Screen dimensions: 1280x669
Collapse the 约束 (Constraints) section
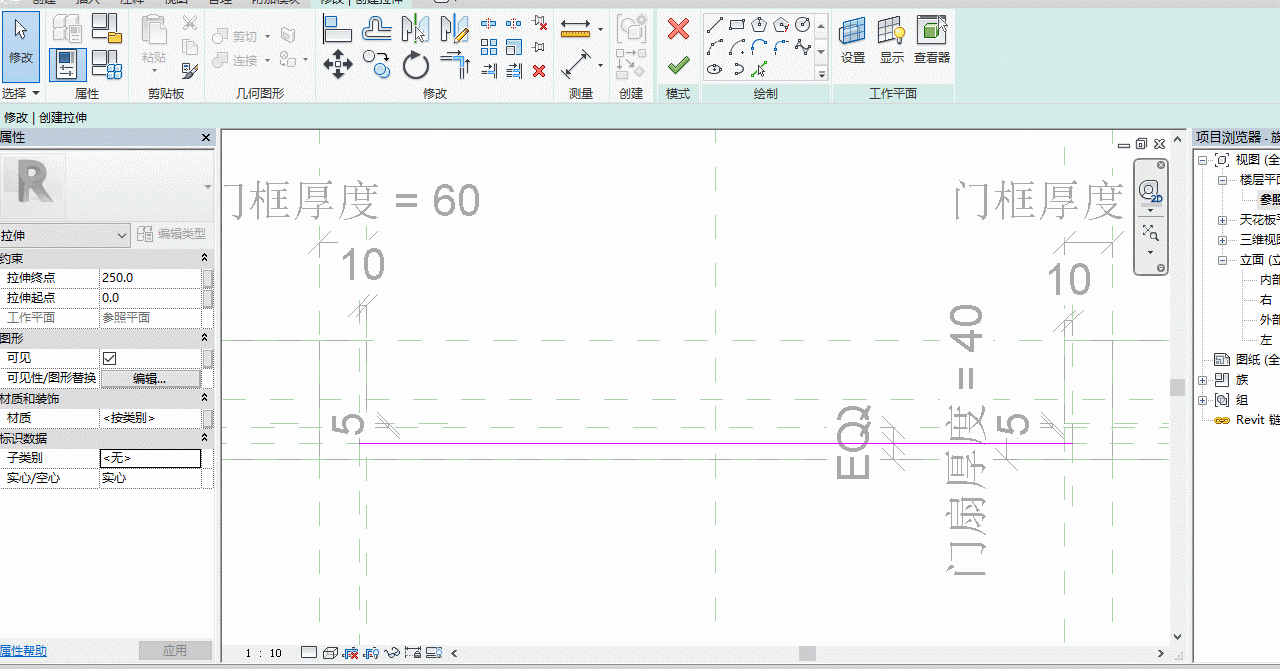click(205, 257)
